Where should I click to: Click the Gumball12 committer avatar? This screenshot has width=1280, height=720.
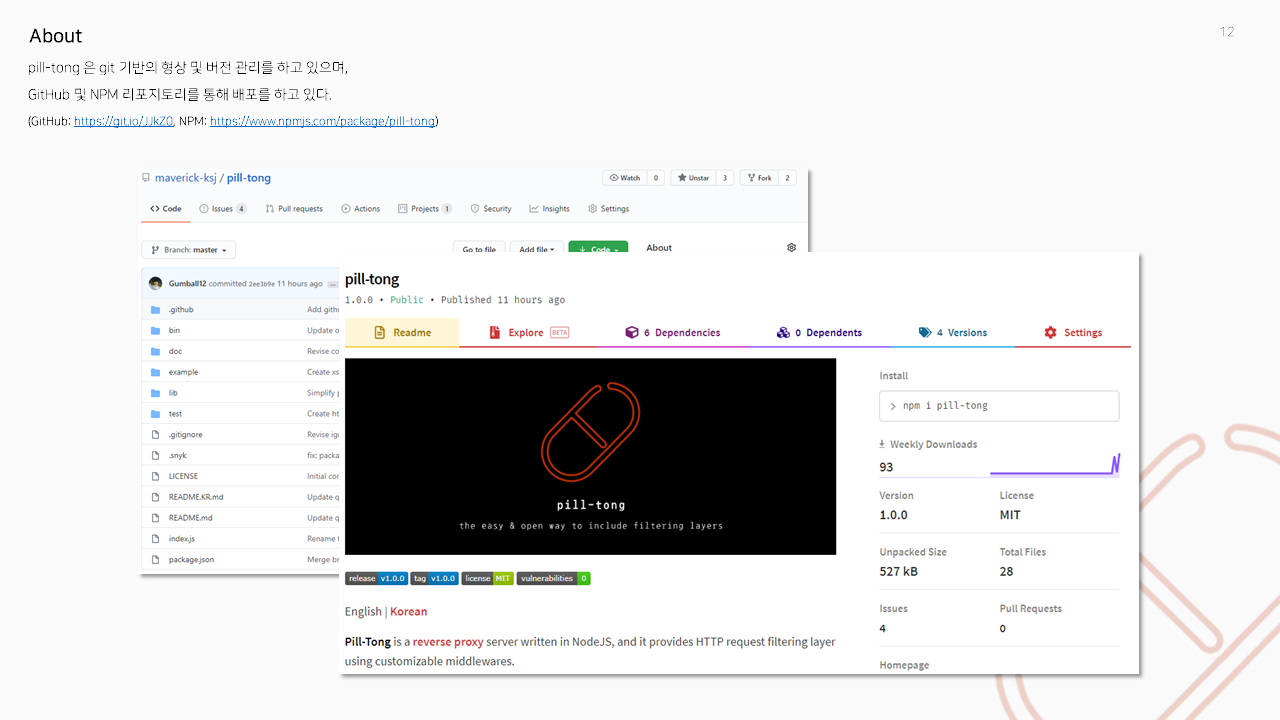click(x=156, y=283)
